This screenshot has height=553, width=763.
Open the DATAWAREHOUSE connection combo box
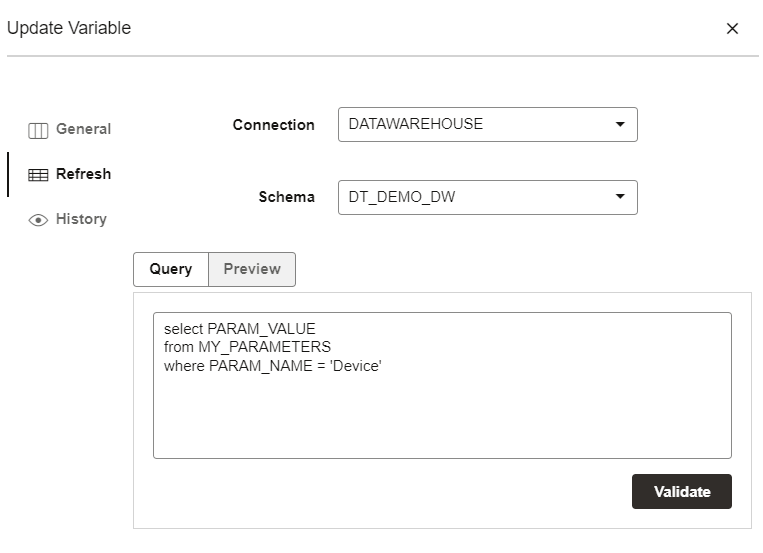(475, 125)
